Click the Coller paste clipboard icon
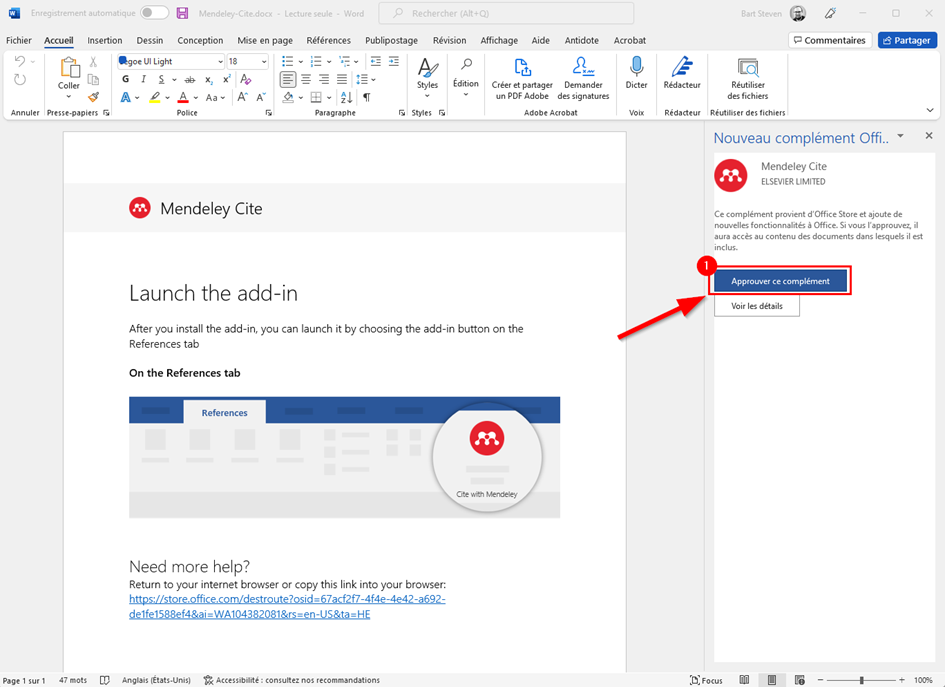The width and height of the screenshot is (945, 687). pos(69,68)
